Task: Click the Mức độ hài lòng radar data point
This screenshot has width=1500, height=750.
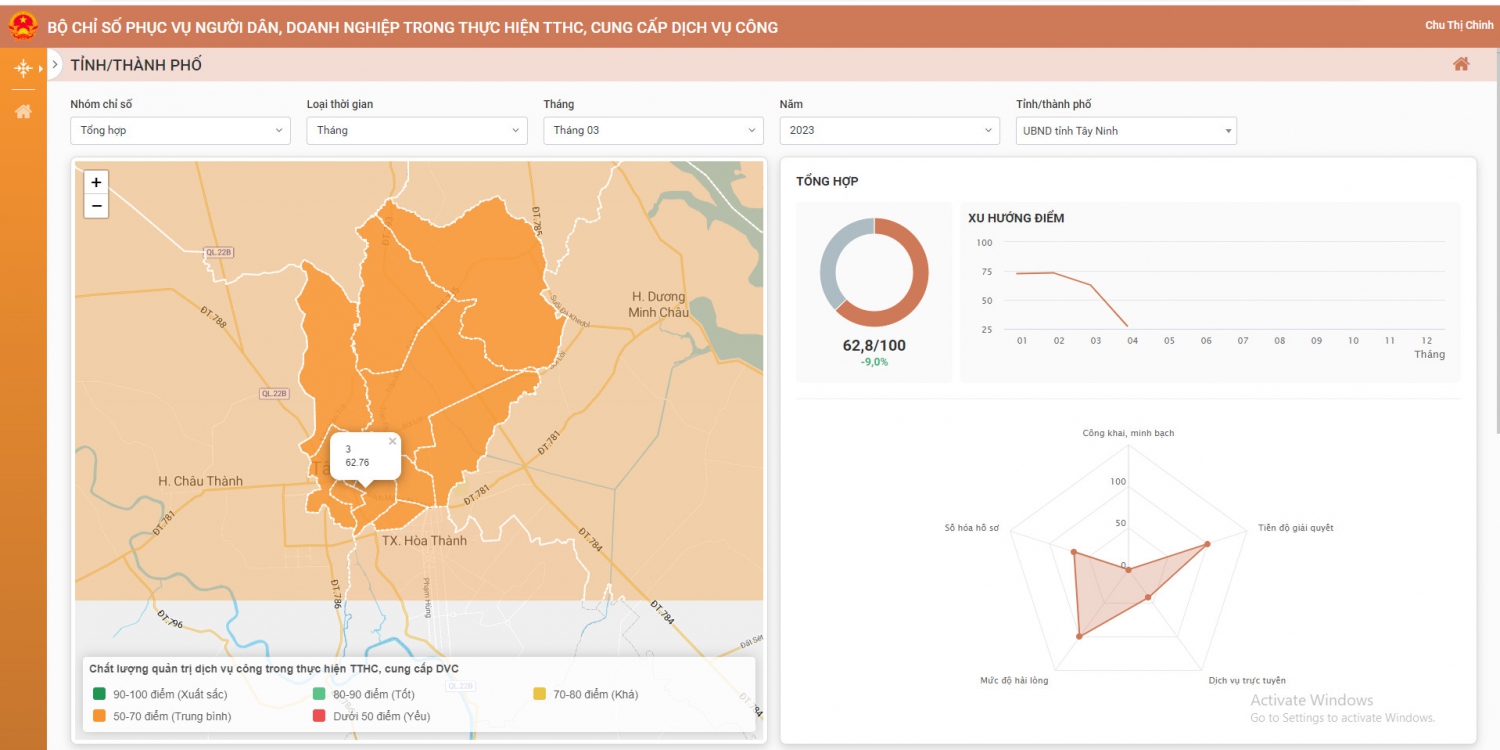Action: click(1079, 636)
